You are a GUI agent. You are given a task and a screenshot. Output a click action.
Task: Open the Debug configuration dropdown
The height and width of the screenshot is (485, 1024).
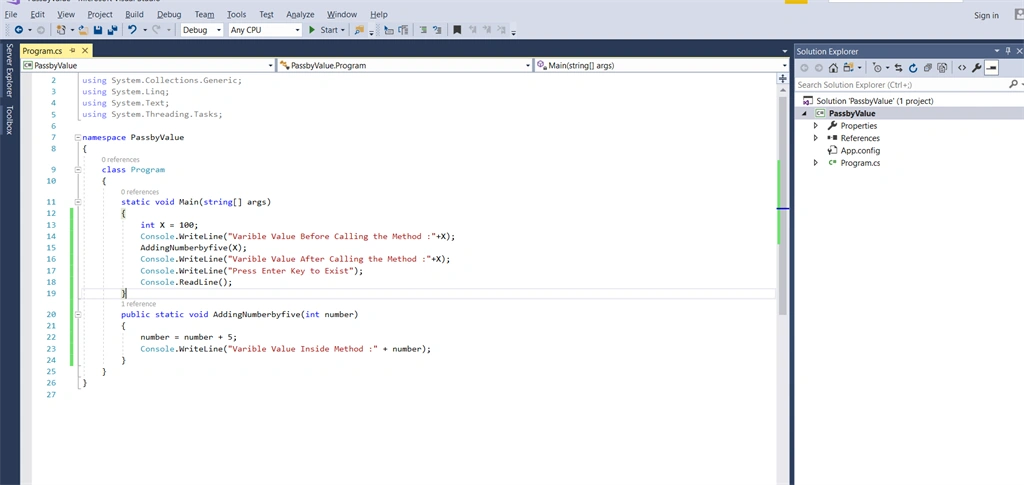202,30
